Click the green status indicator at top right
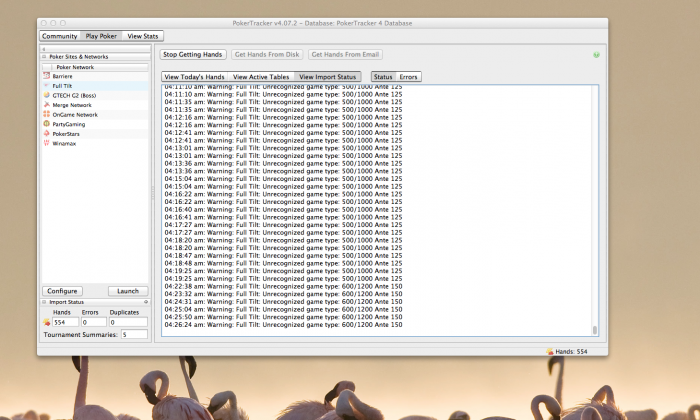This screenshot has width=700, height=420. point(596,55)
